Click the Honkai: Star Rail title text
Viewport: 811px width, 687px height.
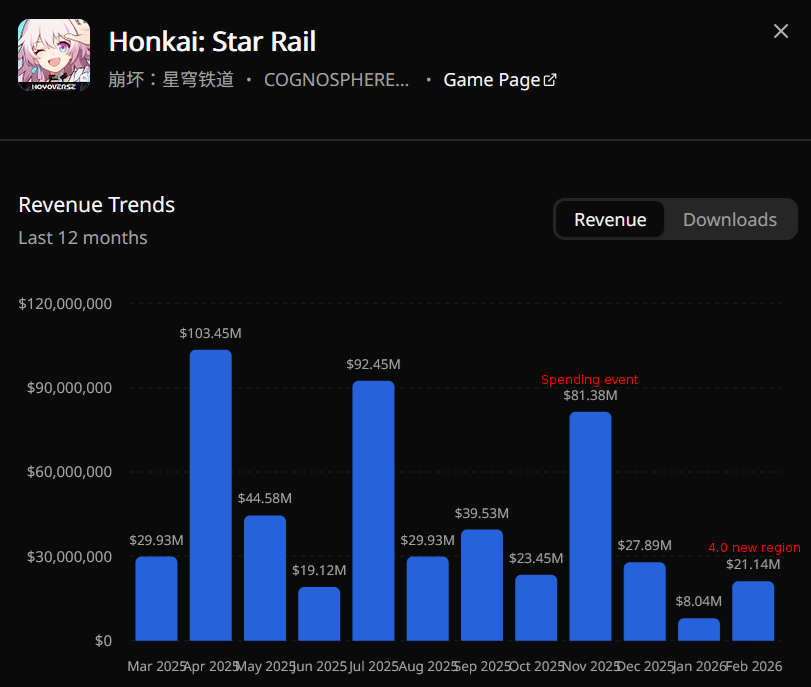212,41
